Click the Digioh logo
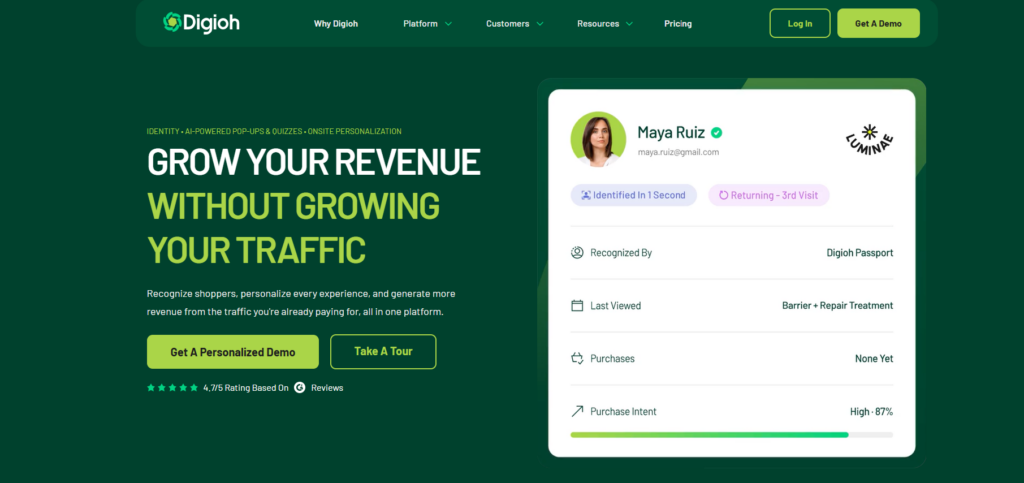The height and width of the screenshot is (483, 1024). 201,23
